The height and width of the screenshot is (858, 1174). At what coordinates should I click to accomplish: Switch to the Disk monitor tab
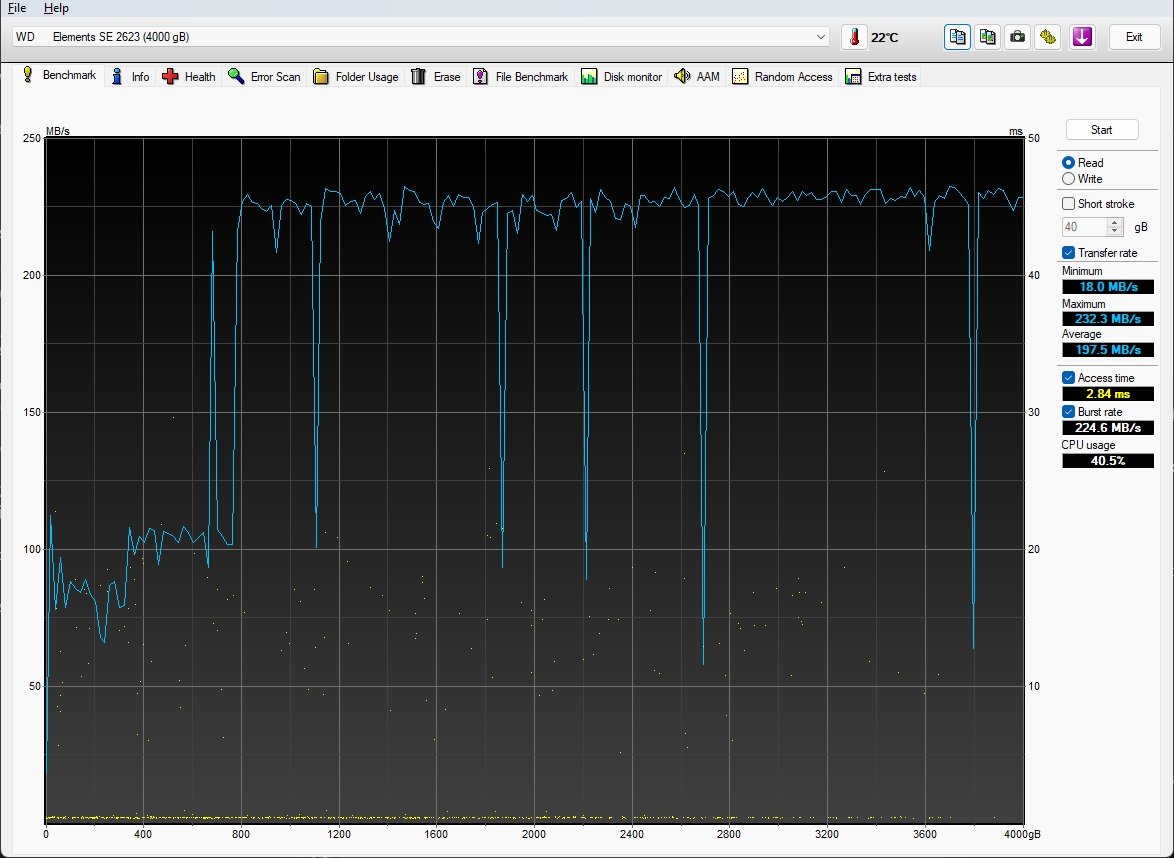[621, 76]
